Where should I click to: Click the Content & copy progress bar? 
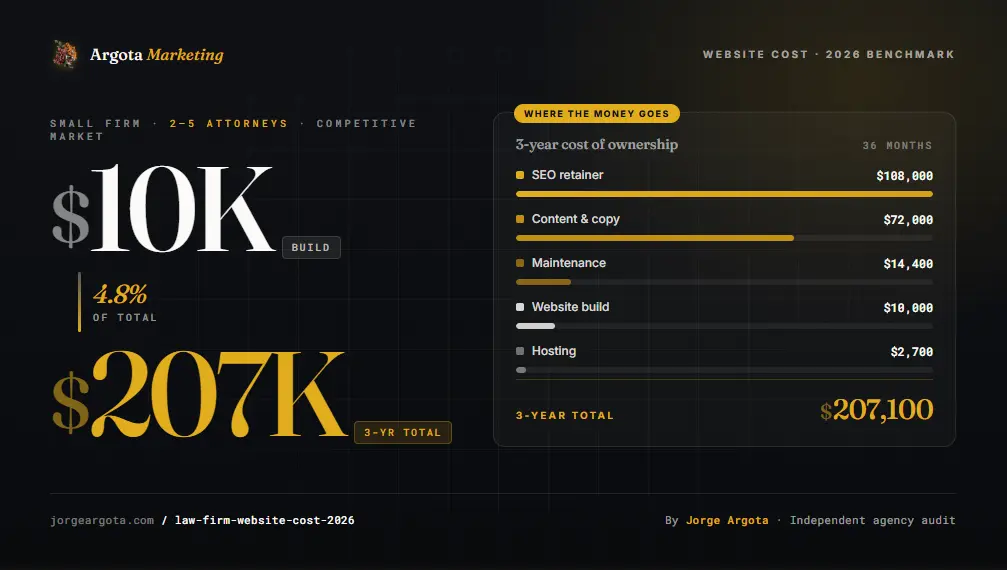tap(724, 238)
